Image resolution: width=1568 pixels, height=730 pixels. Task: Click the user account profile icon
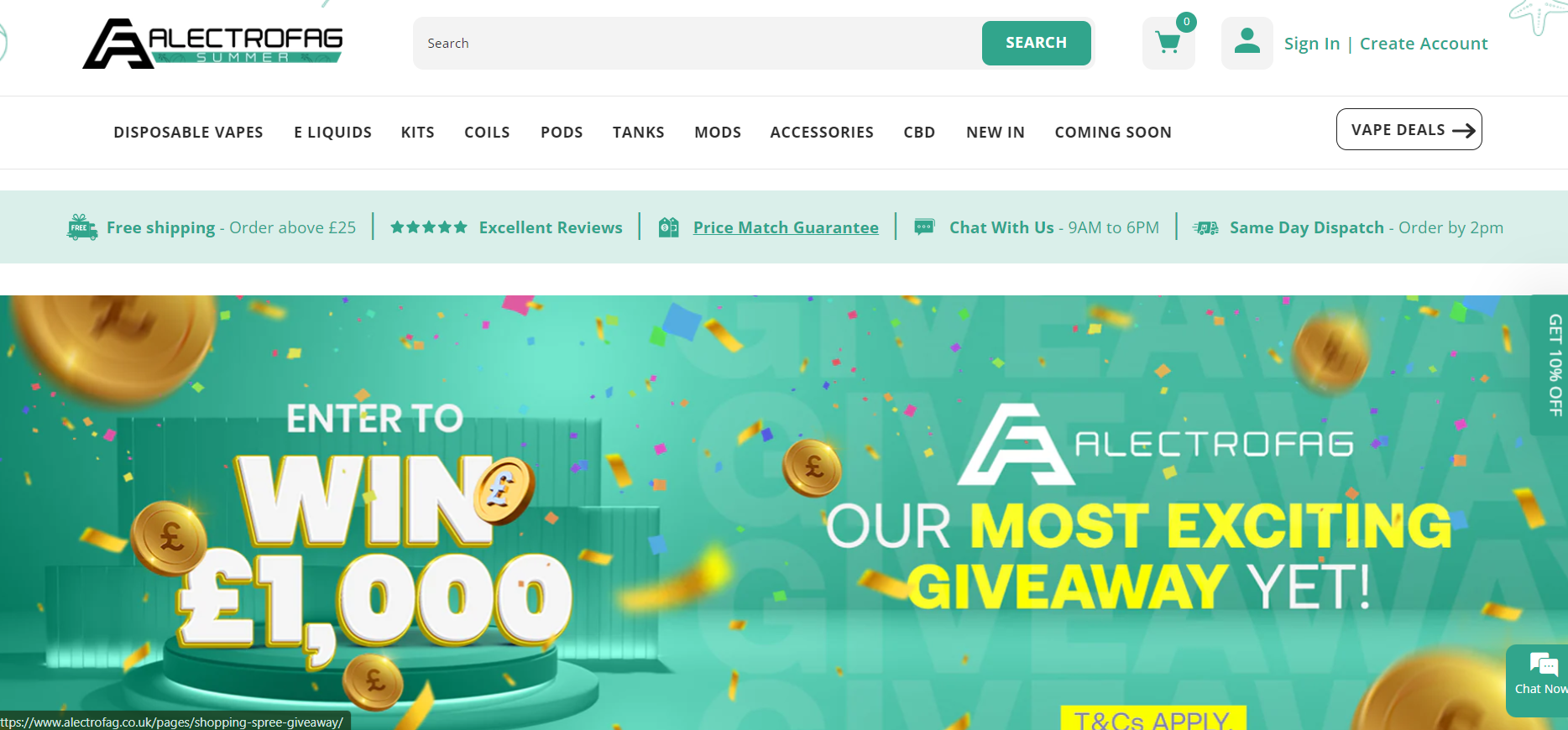[1247, 43]
